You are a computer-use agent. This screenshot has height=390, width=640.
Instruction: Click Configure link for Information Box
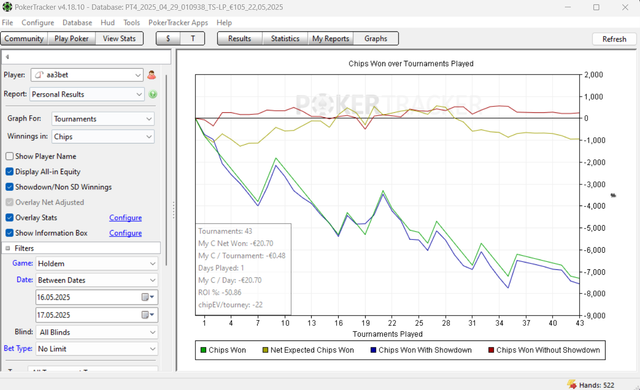pos(125,233)
